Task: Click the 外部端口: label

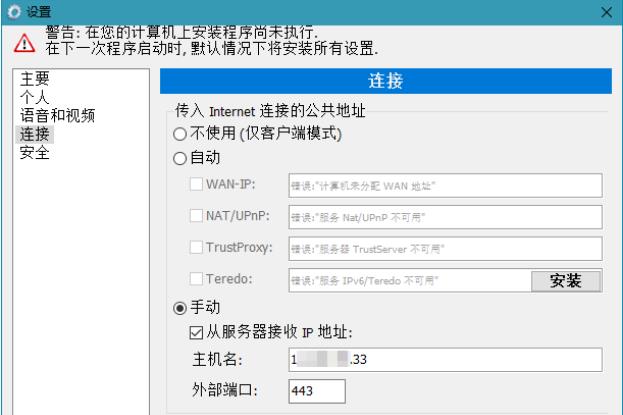Action: [x=225, y=390]
